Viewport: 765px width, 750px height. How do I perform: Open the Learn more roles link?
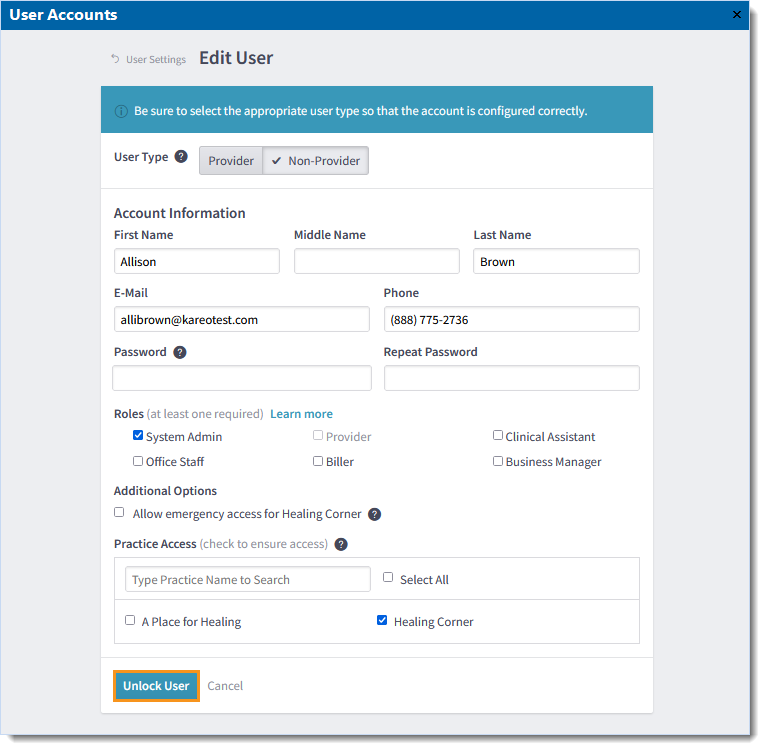301,414
